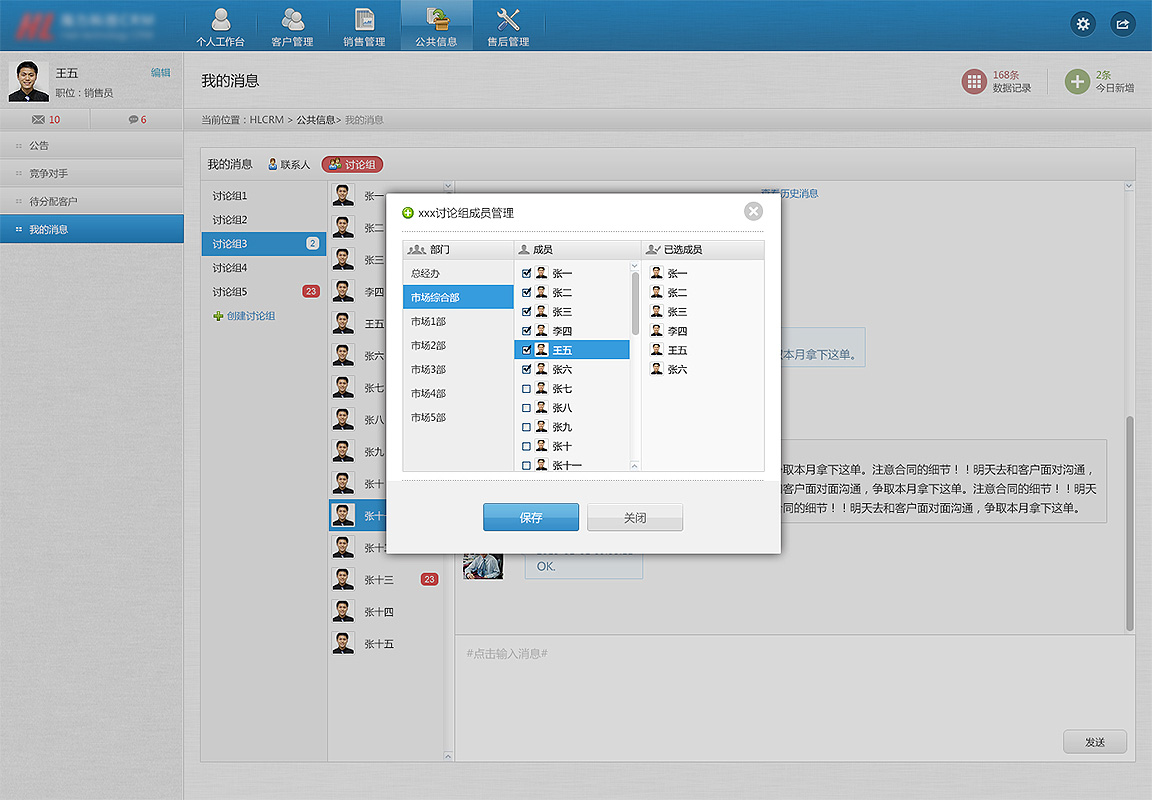Select 市场1部 department
1152x800 pixels.
428,322
